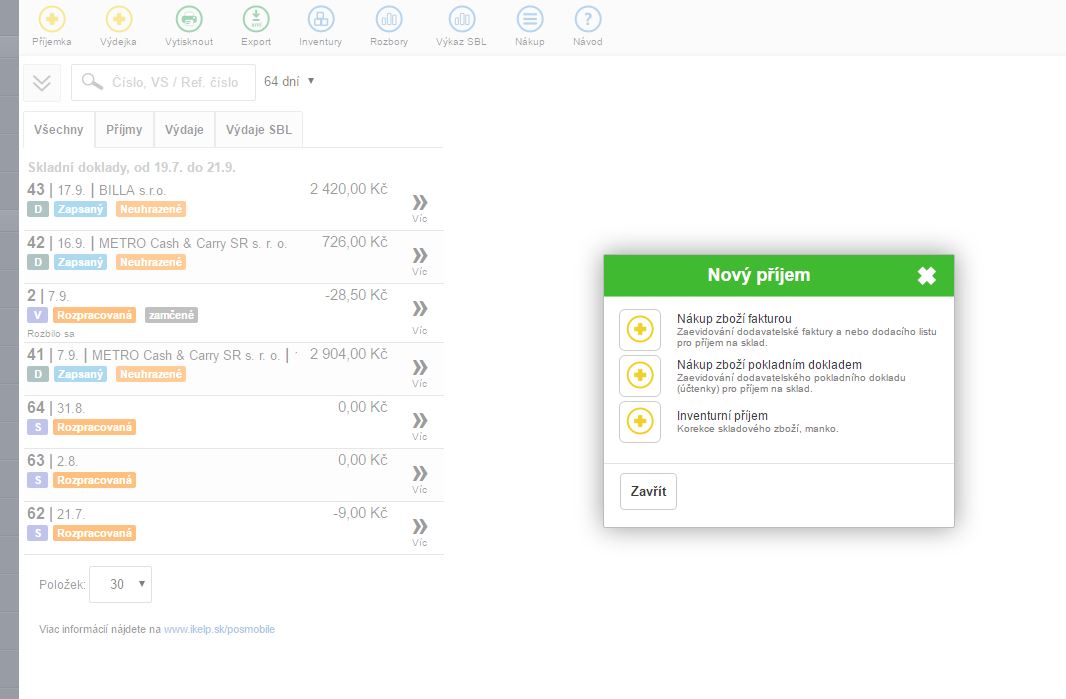Open Výkaz SBL report icon
Image resolution: width=1066 pixels, height=699 pixels.
point(462,19)
